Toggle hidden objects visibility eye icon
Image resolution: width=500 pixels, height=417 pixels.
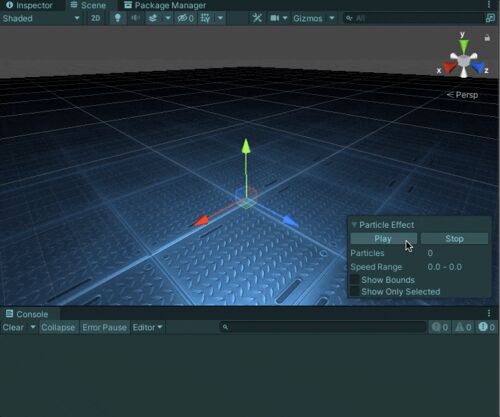185,18
